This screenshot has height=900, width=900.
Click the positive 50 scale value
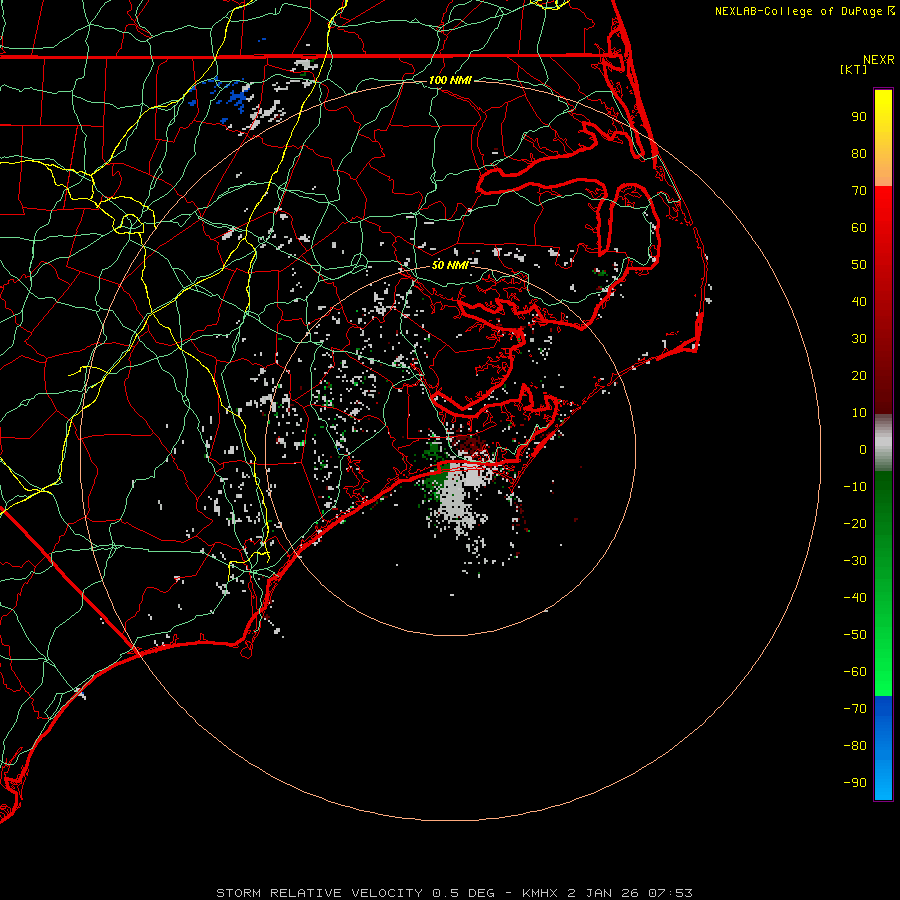tap(859, 265)
